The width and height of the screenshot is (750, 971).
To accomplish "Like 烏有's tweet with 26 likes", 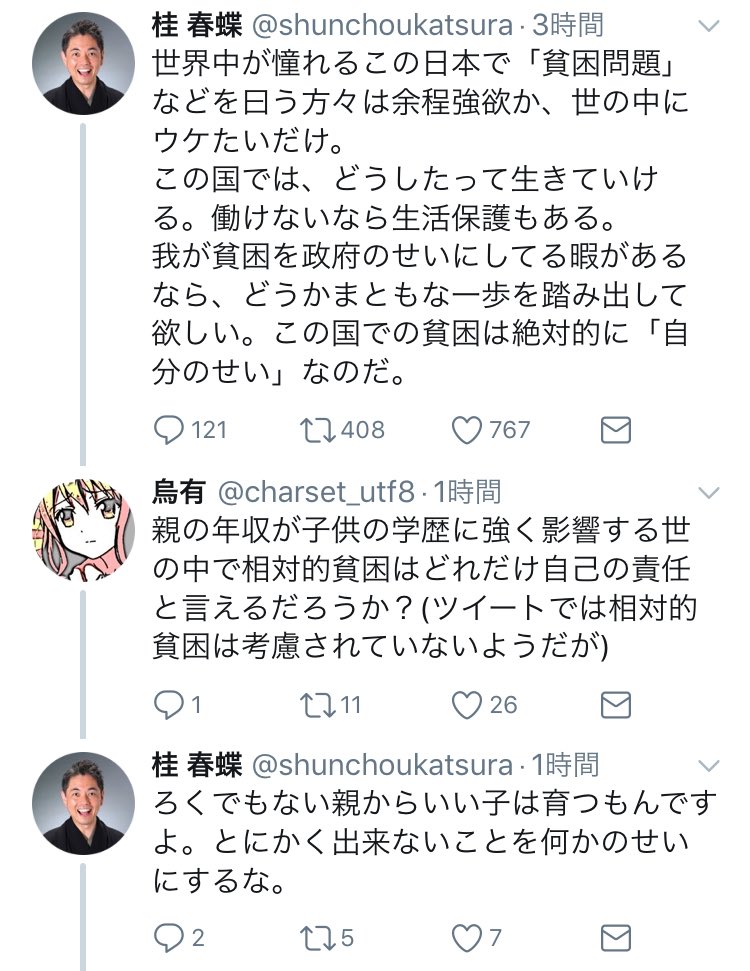I will pos(466,704).
